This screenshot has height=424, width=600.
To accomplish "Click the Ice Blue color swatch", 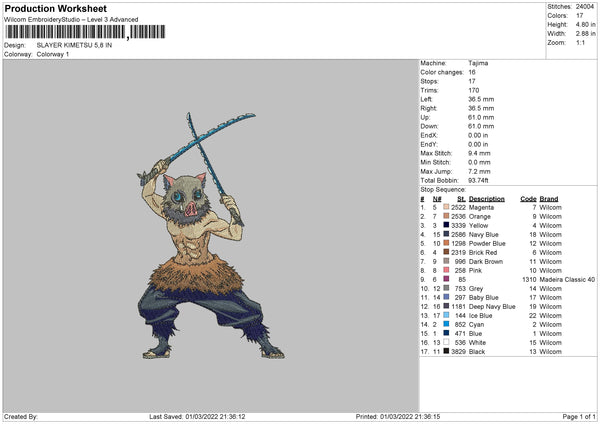I will (x=446, y=315).
